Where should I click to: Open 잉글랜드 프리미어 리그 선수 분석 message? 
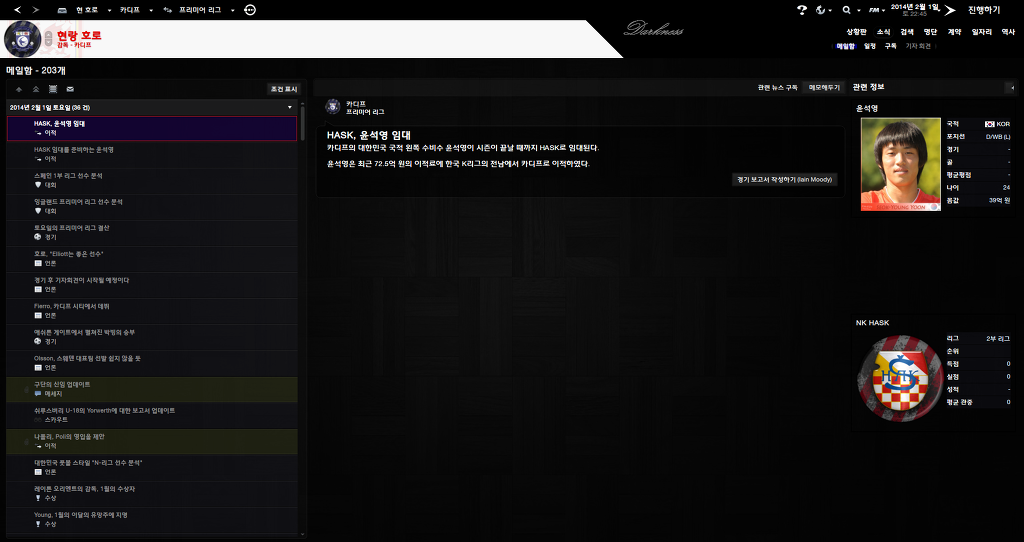(152, 207)
